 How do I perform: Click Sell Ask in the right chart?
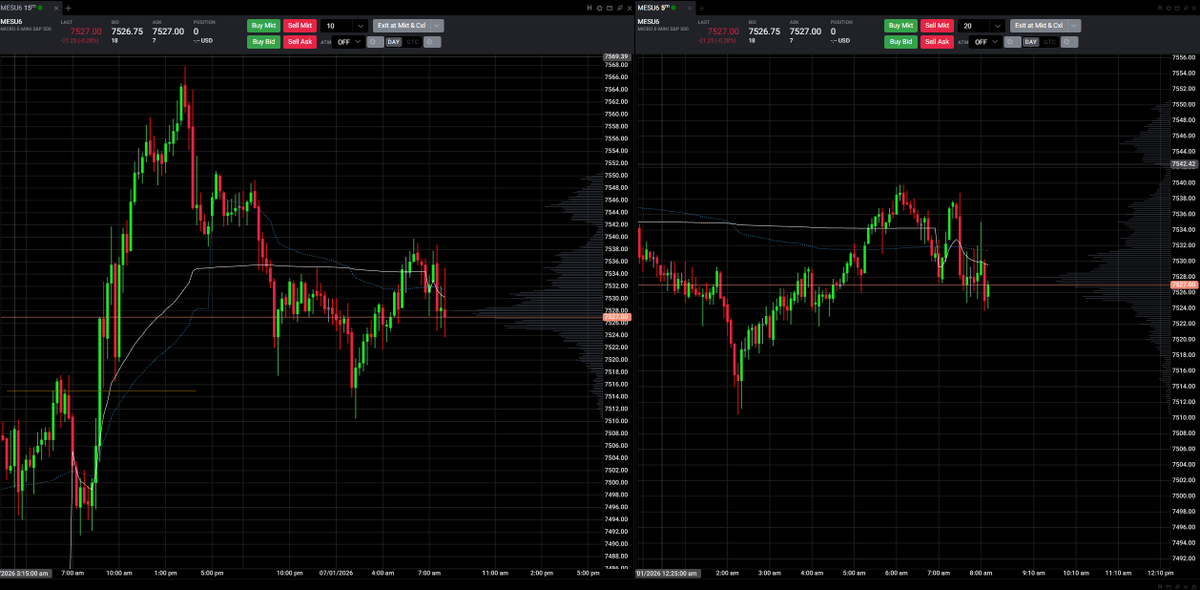tap(937, 42)
